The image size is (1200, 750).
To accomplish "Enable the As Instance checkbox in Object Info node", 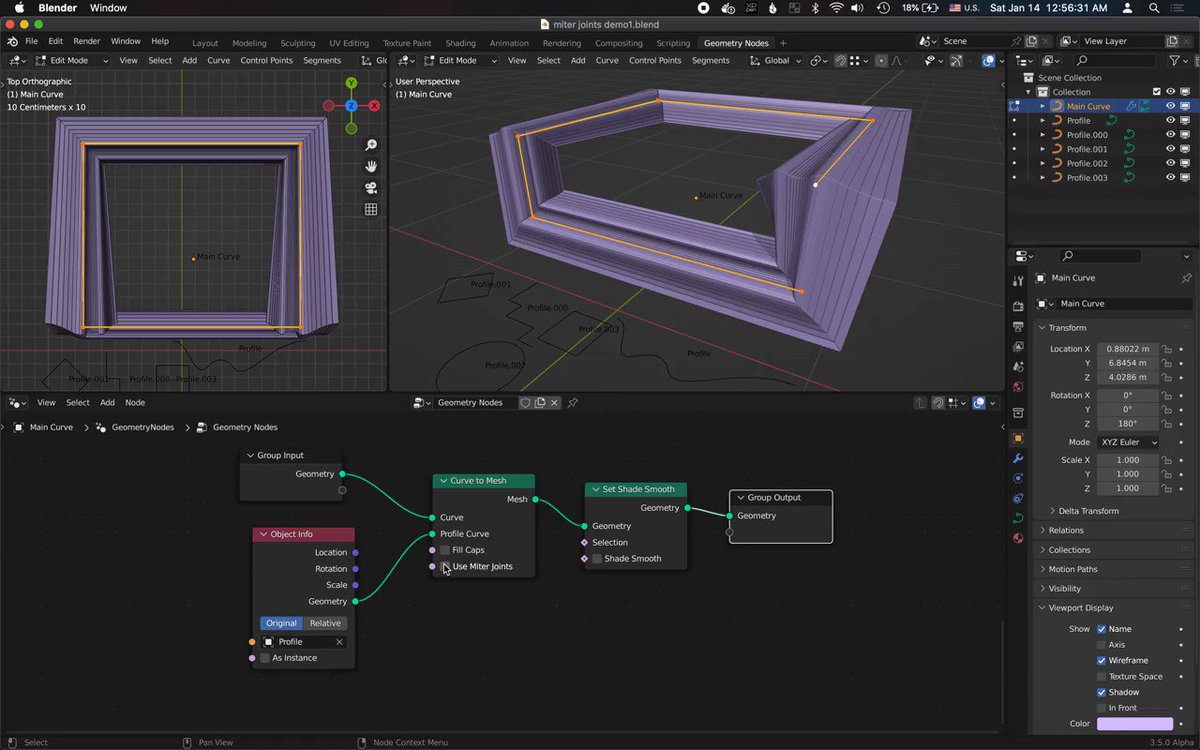I will click(x=265, y=658).
